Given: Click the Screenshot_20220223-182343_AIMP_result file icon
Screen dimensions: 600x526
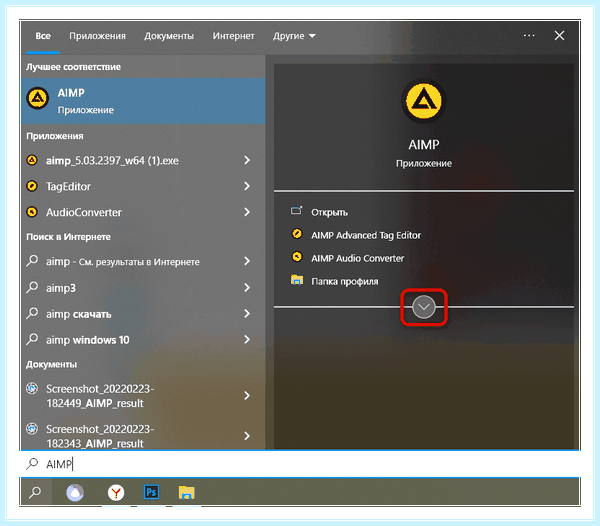Looking at the screenshot, I should click(x=32, y=429).
